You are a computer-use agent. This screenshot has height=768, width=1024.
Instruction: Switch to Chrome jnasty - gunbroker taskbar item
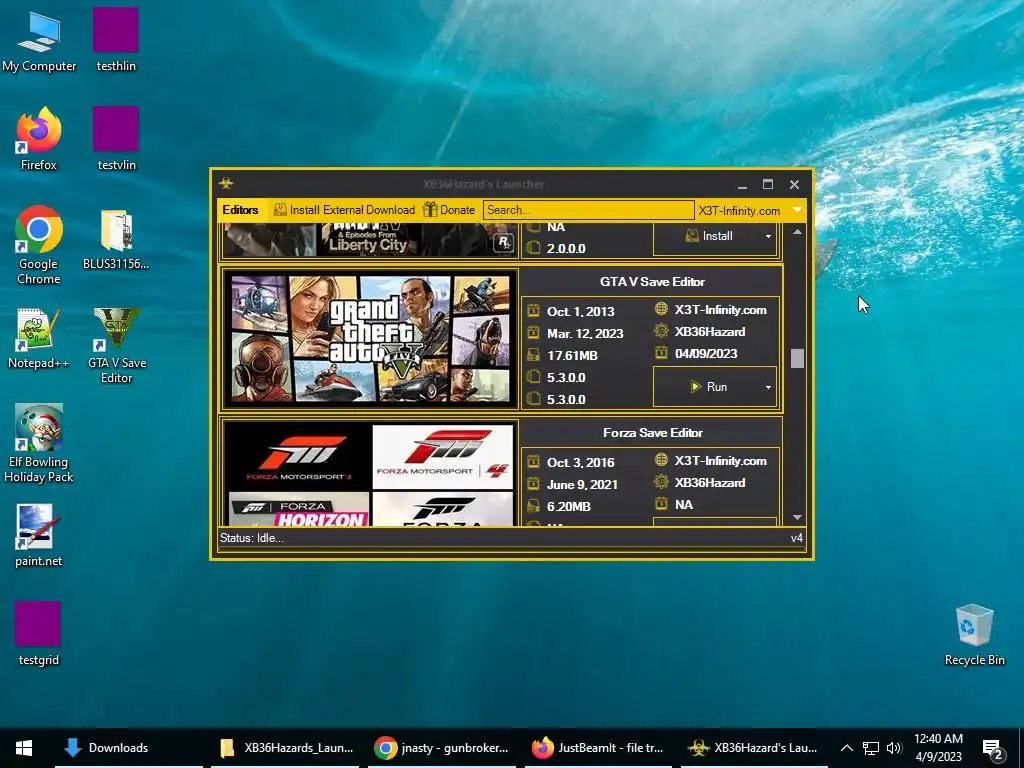441,748
